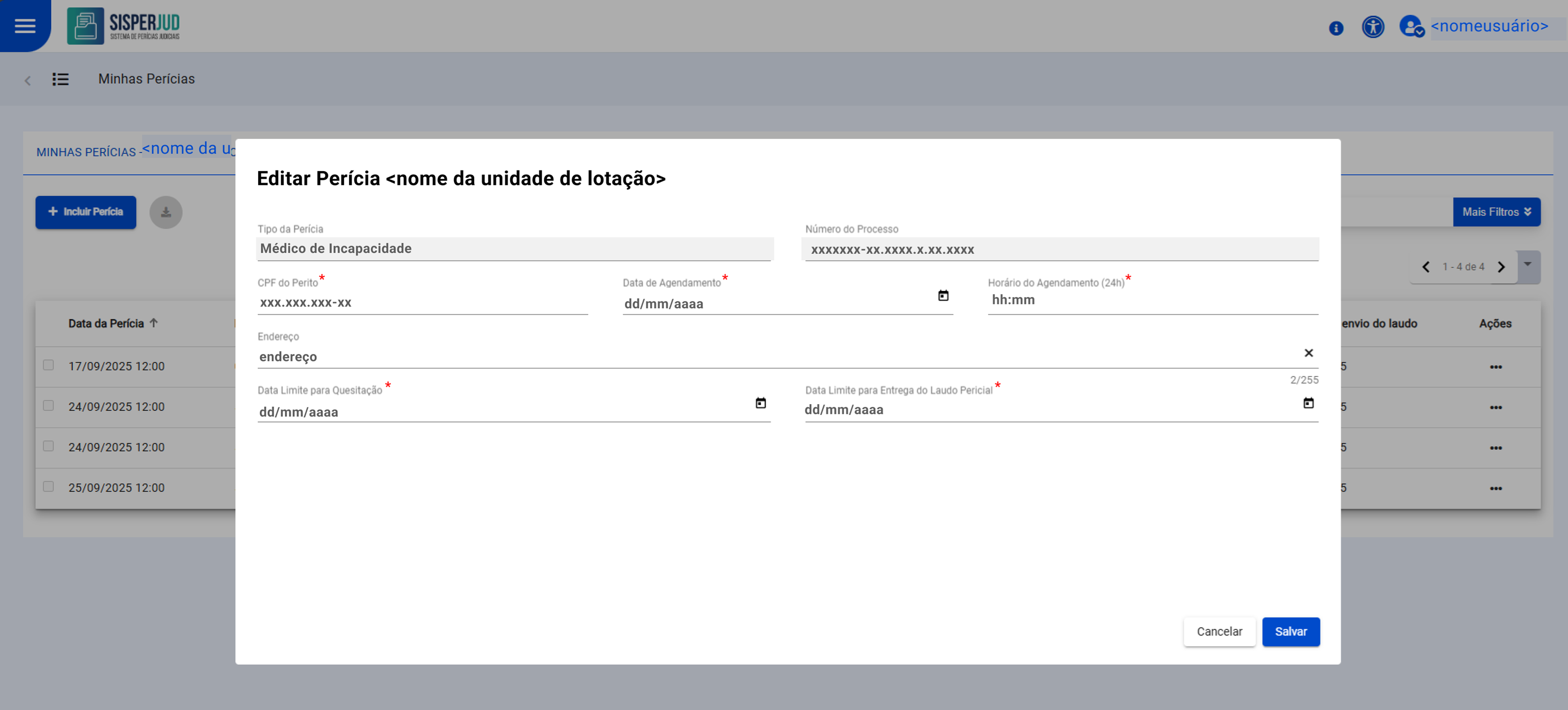
Task: Check the first 24/09/2025 12:00 row checkbox
Action: (49, 406)
